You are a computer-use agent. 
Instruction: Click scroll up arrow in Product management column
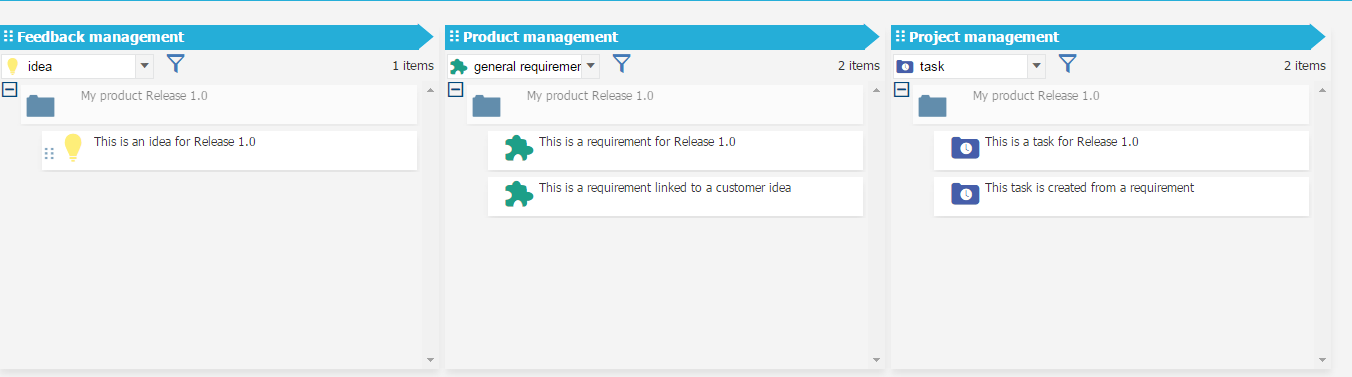[x=876, y=90]
